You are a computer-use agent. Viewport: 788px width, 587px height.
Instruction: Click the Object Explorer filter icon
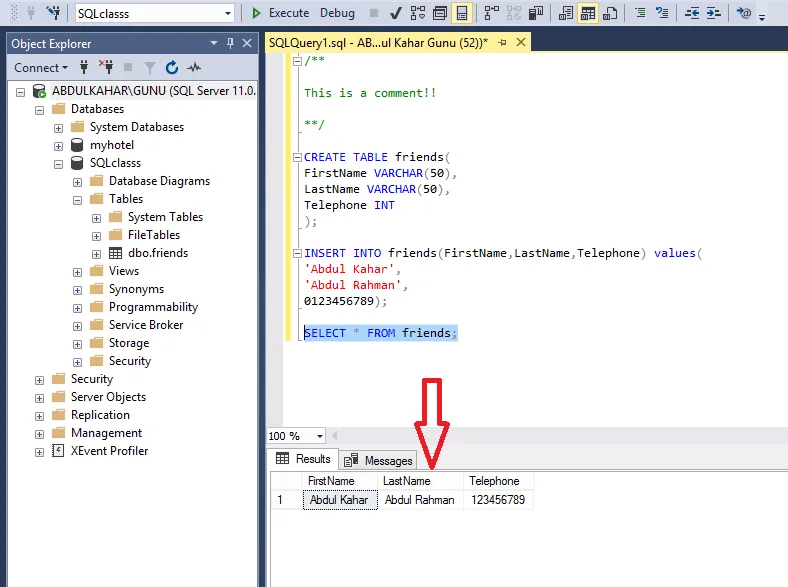point(150,67)
